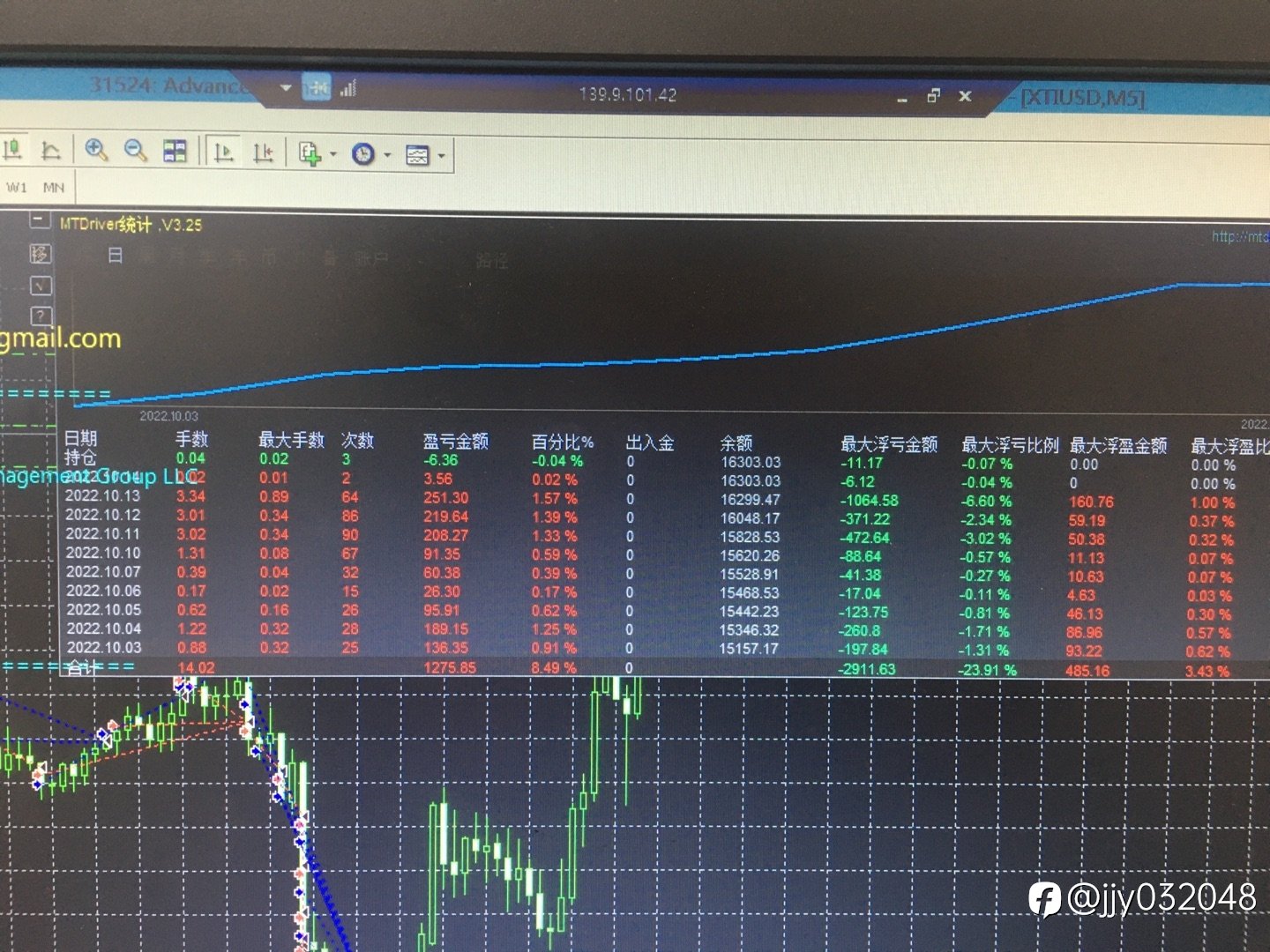Toggle the checkmark box in the MTDriver panel
The height and width of the screenshot is (952, 1270).
click(x=41, y=286)
